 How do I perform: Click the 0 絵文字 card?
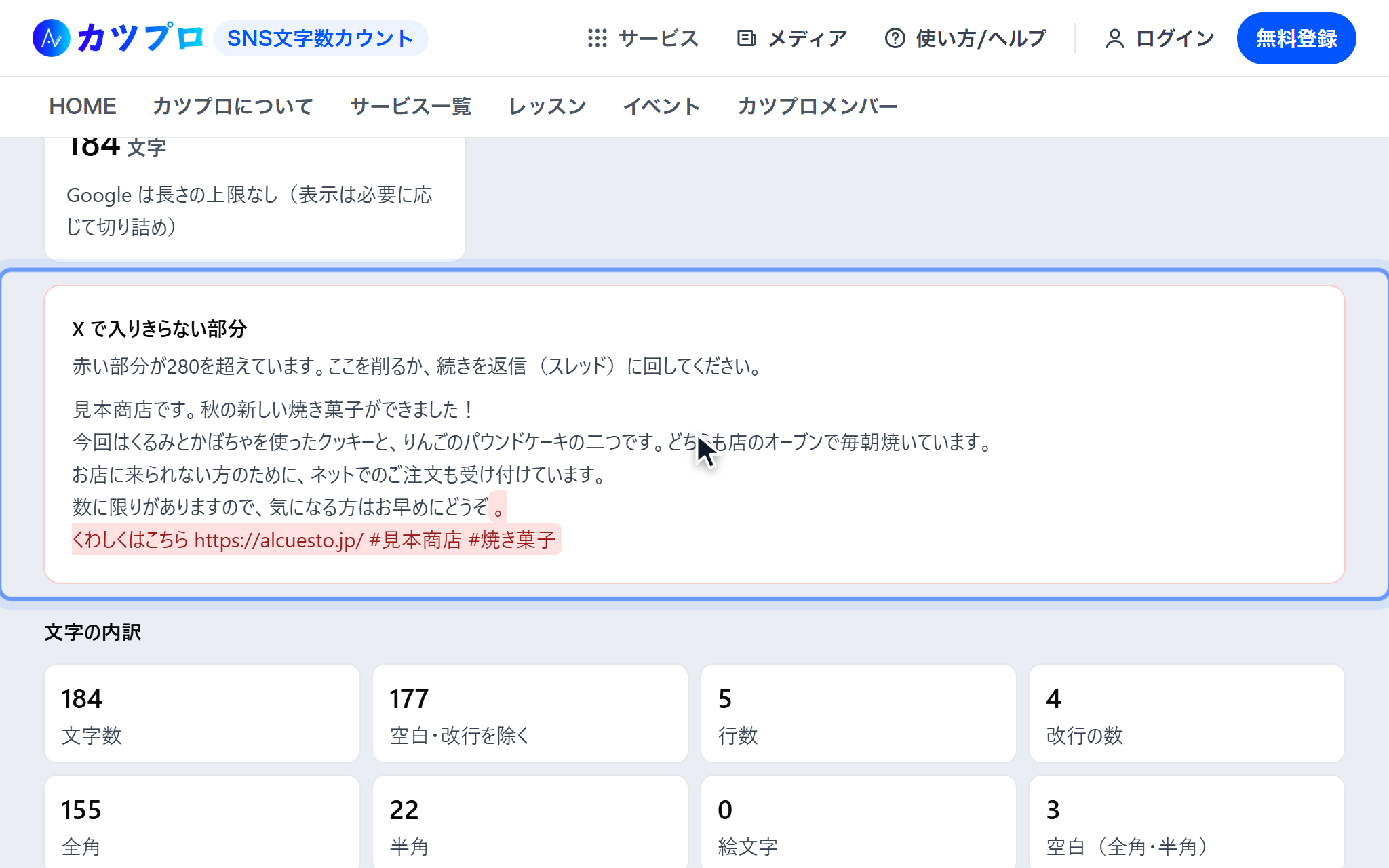coord(859,822)
